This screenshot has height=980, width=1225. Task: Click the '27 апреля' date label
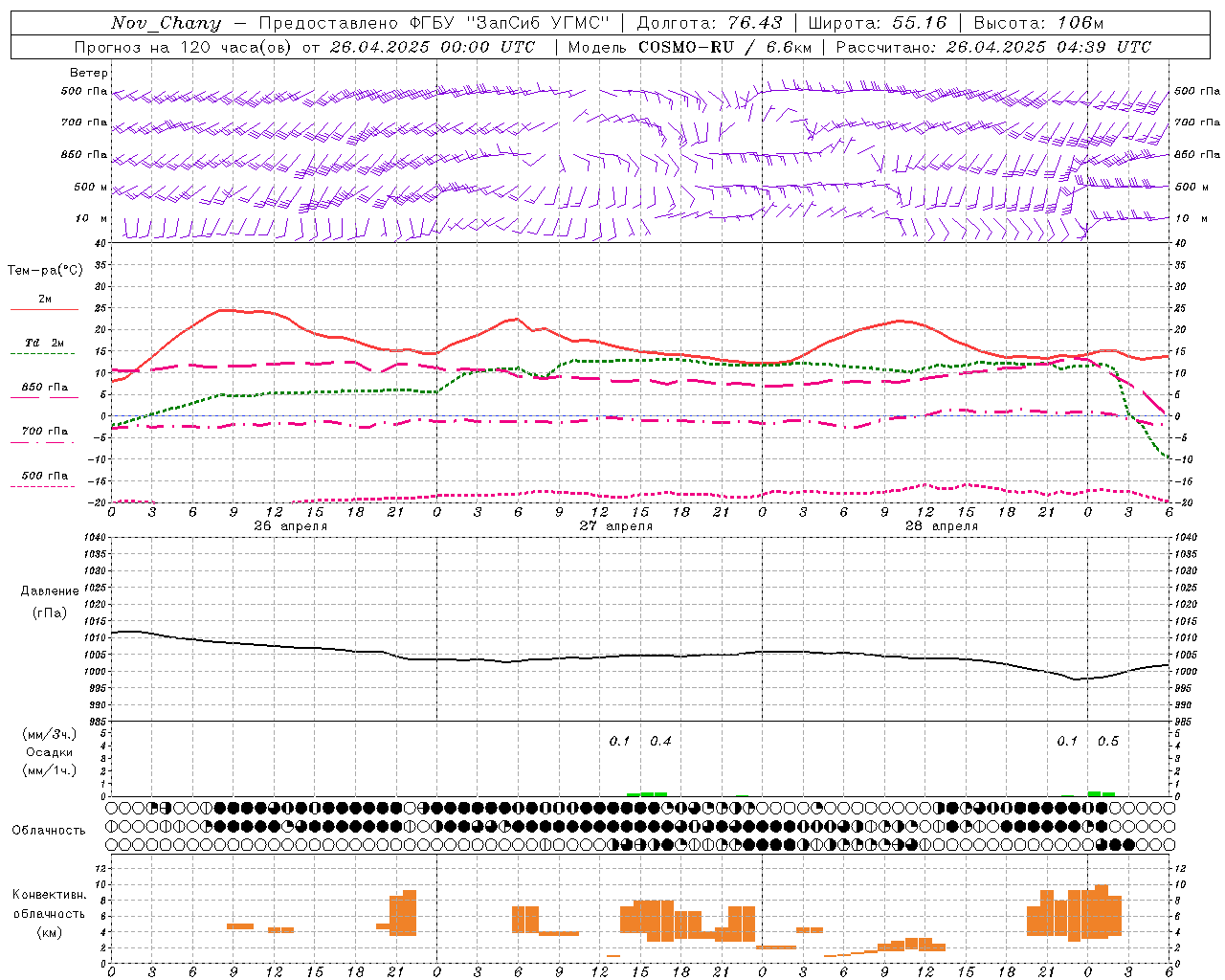coord(616,526)
